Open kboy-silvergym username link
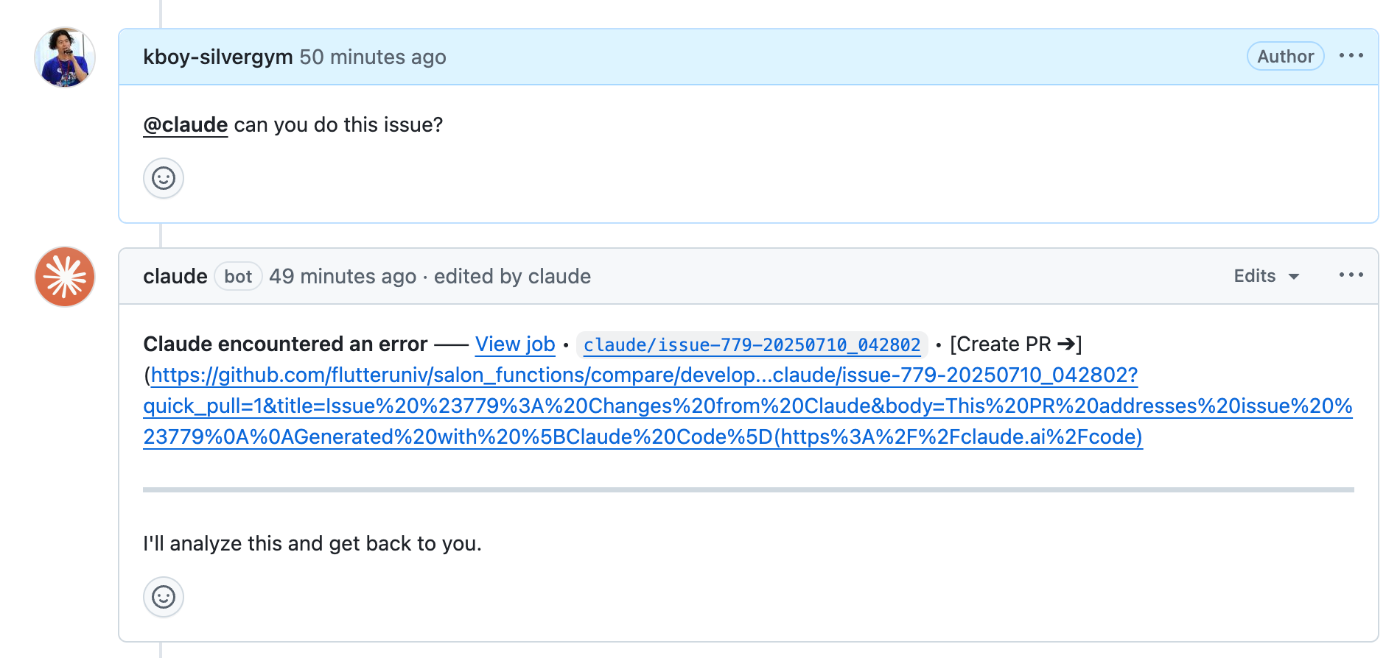 [218, 57]
